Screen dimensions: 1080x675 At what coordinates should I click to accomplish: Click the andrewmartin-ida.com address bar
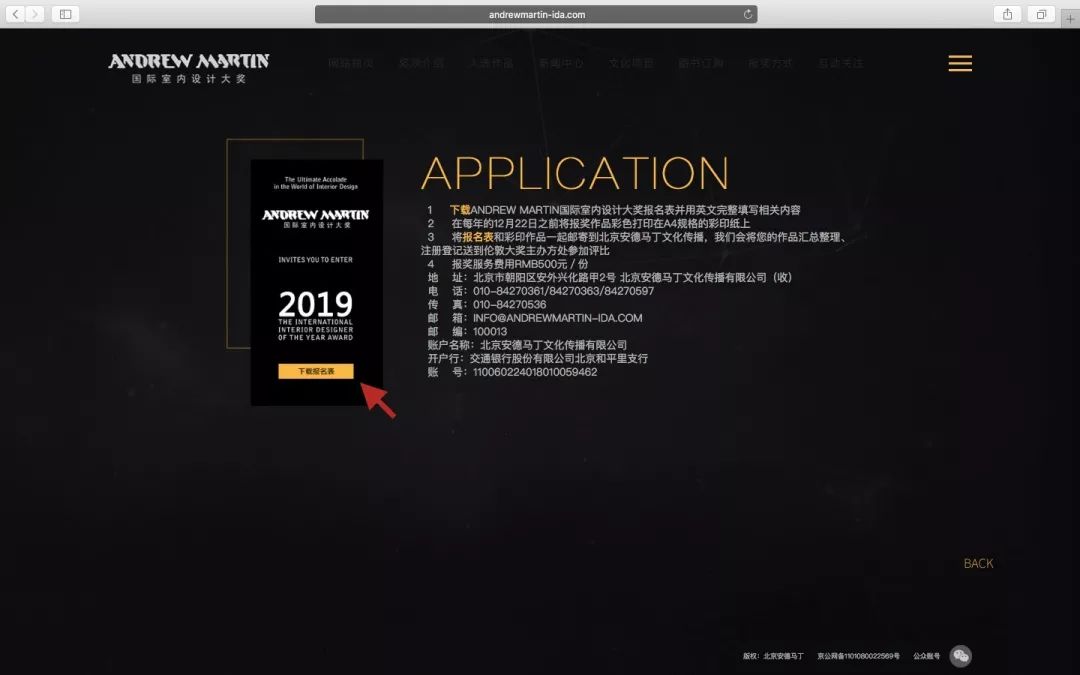point(536,14)
